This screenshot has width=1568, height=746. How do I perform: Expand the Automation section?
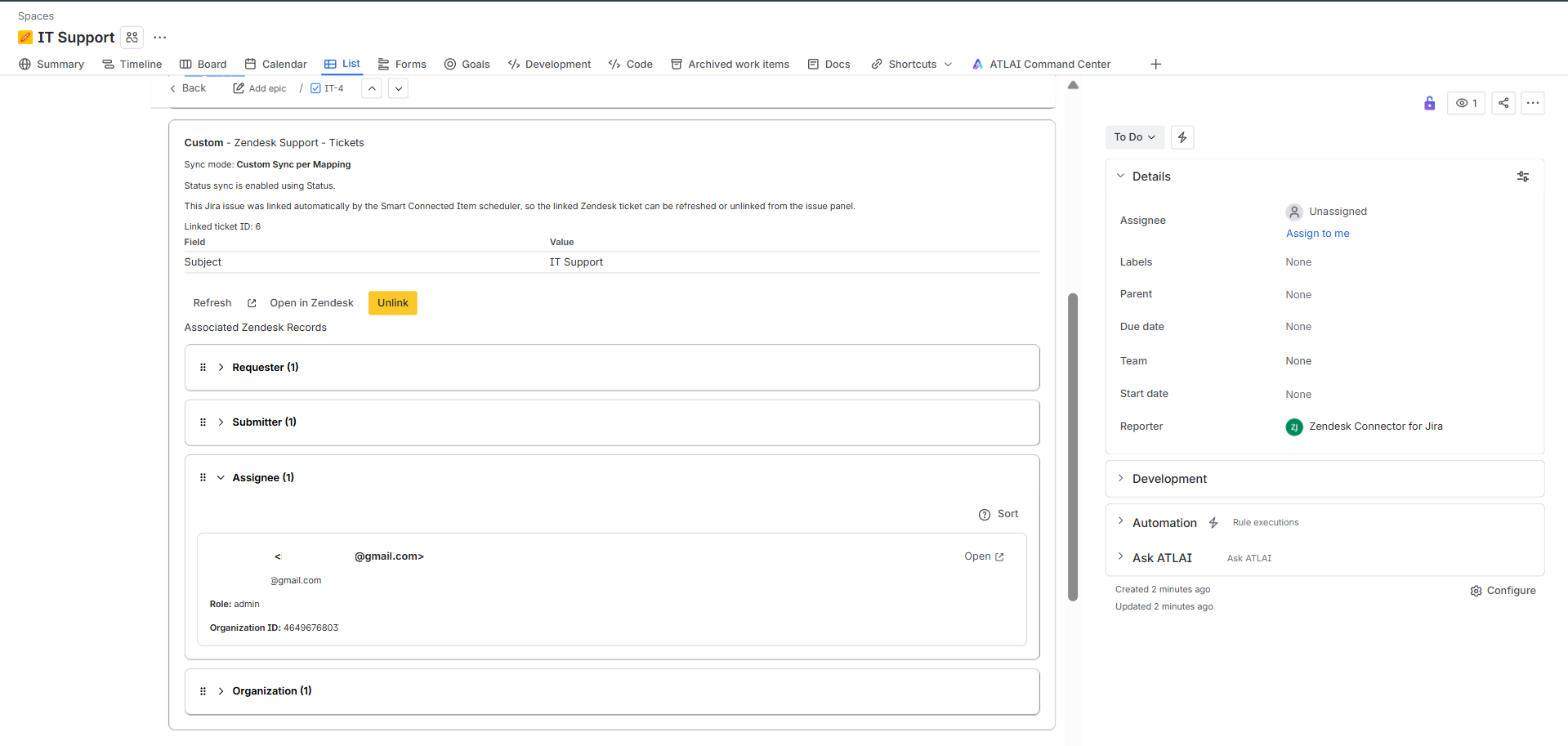pos(1120,521)
